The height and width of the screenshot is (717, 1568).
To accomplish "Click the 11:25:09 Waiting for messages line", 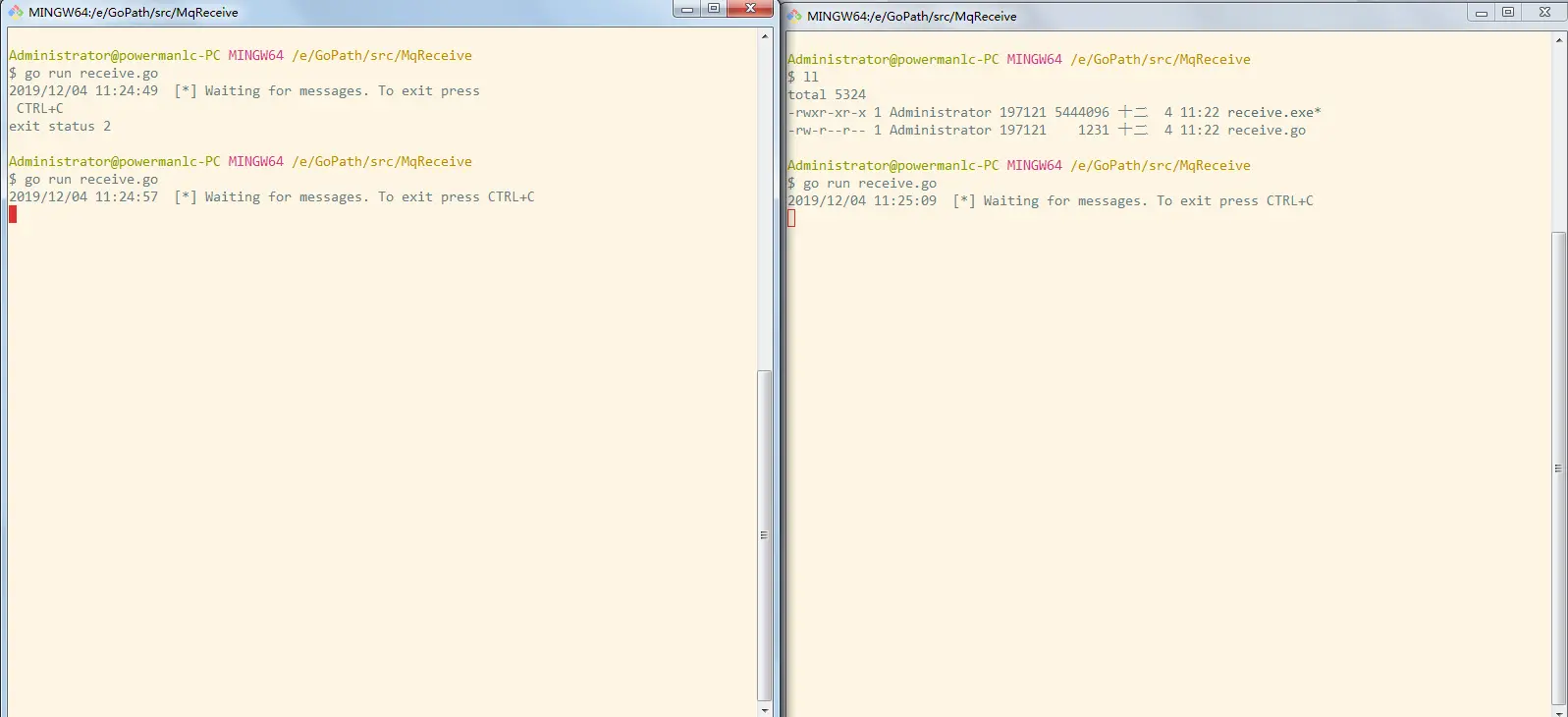I will click(x=1051, y=201).
